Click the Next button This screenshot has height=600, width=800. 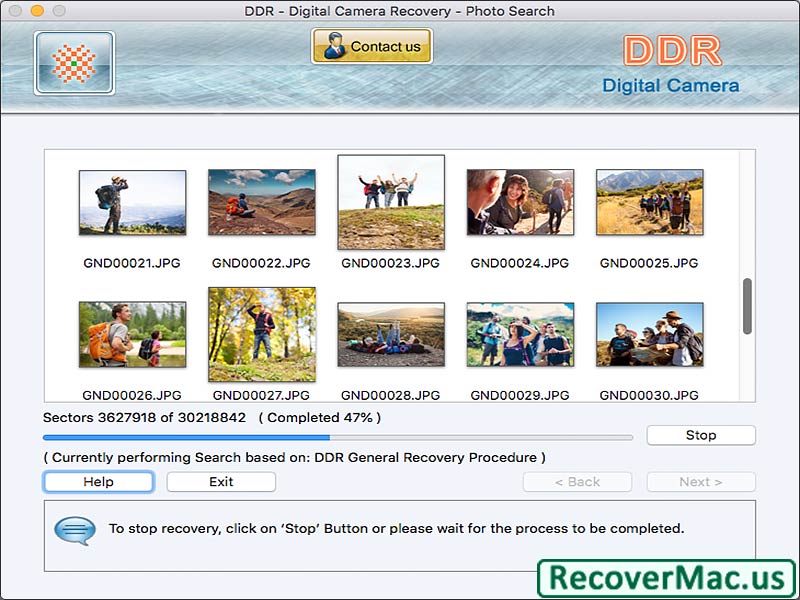tap(701, 481)
